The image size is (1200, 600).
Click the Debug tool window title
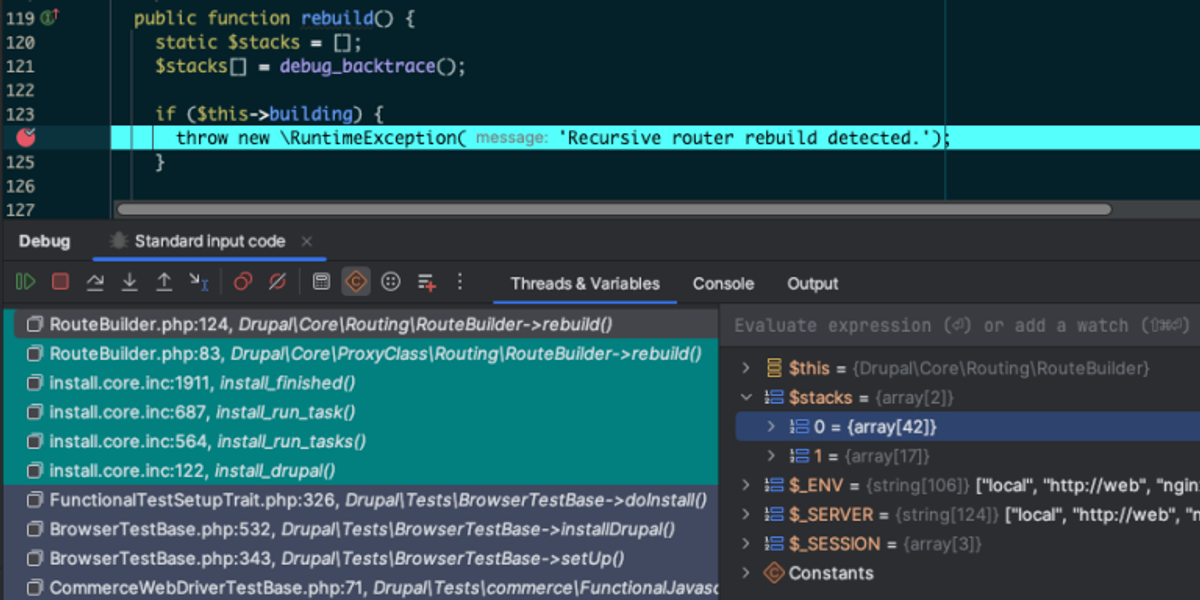[44, 241]
